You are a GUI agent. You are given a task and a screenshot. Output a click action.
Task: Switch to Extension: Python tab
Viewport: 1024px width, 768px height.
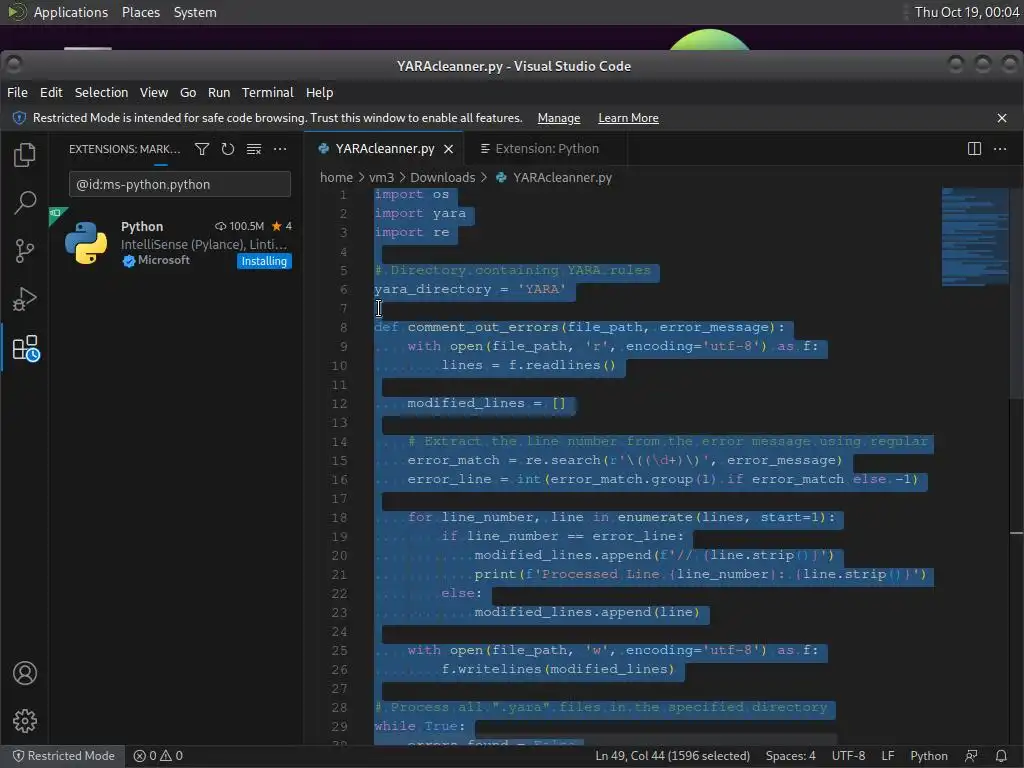point(547,149)
